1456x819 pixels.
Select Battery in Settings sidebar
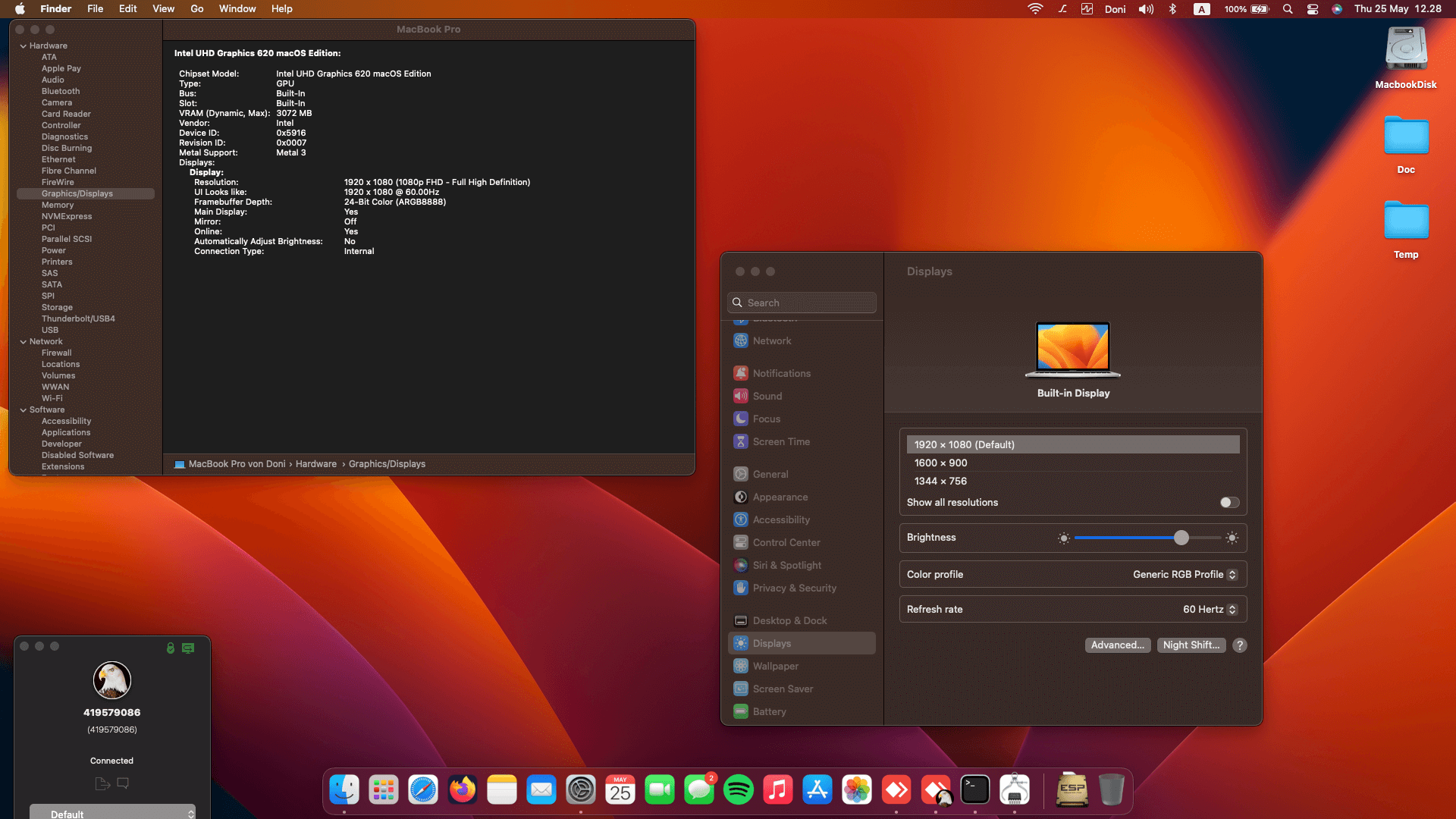click(x=802, y=711)
